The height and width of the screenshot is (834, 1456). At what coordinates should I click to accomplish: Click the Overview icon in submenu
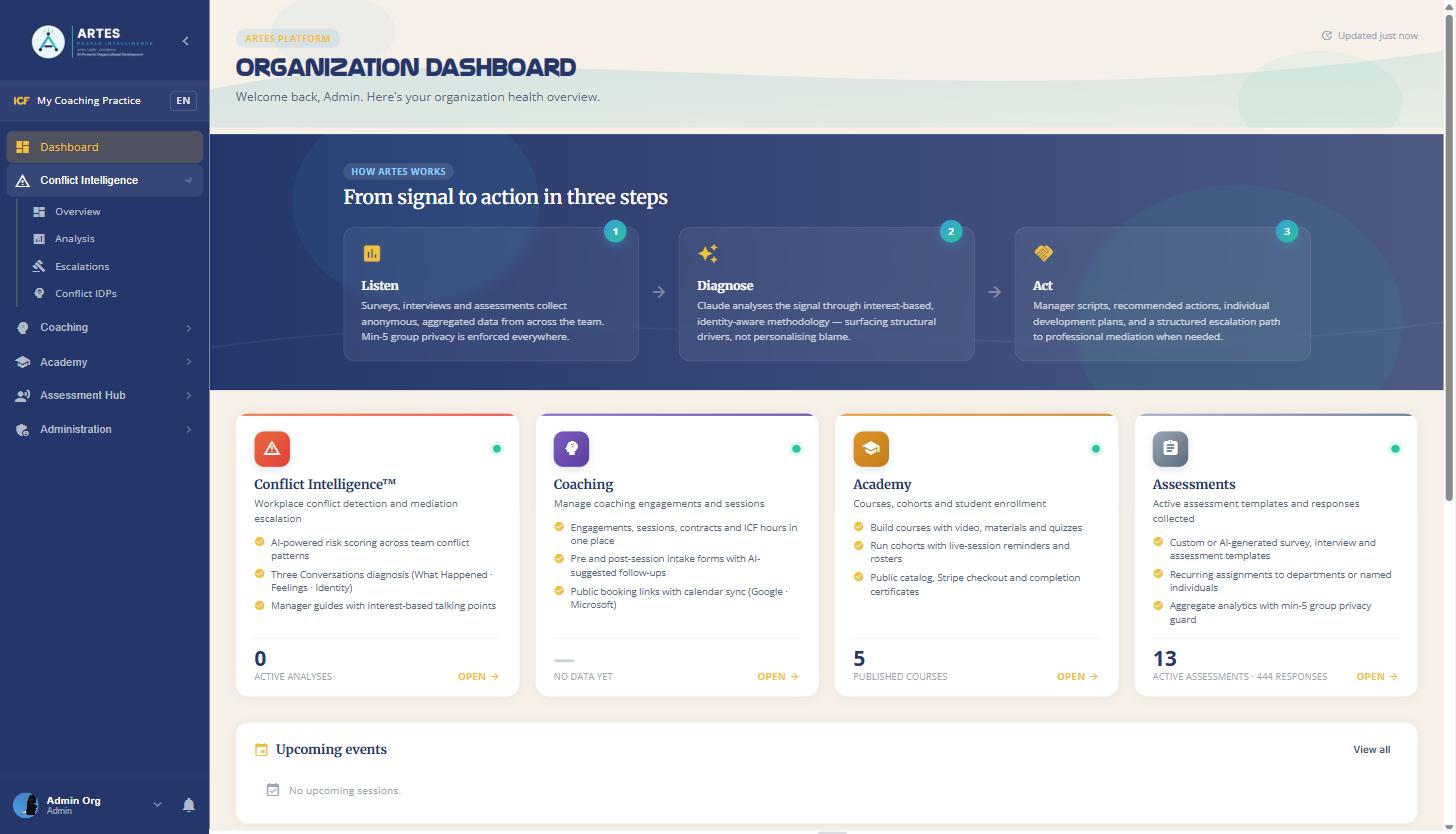[39, 212]
